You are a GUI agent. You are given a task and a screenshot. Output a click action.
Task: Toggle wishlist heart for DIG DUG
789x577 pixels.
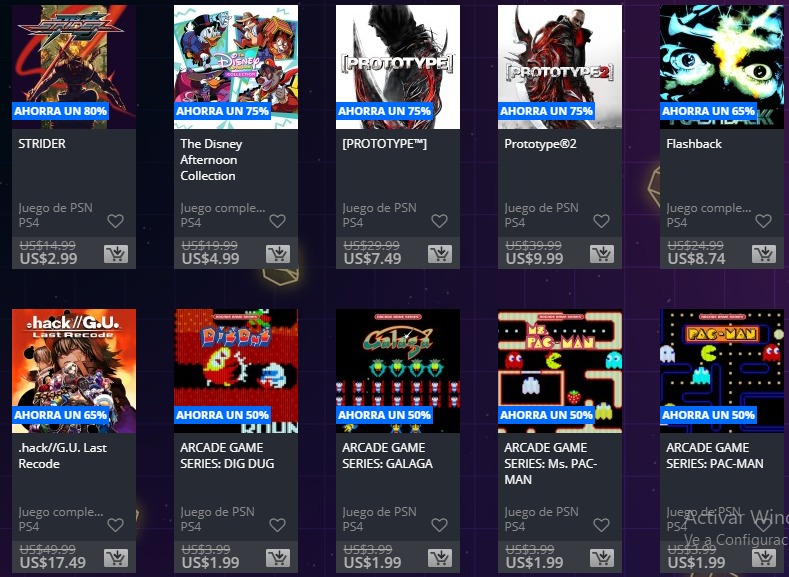(278, 525)
